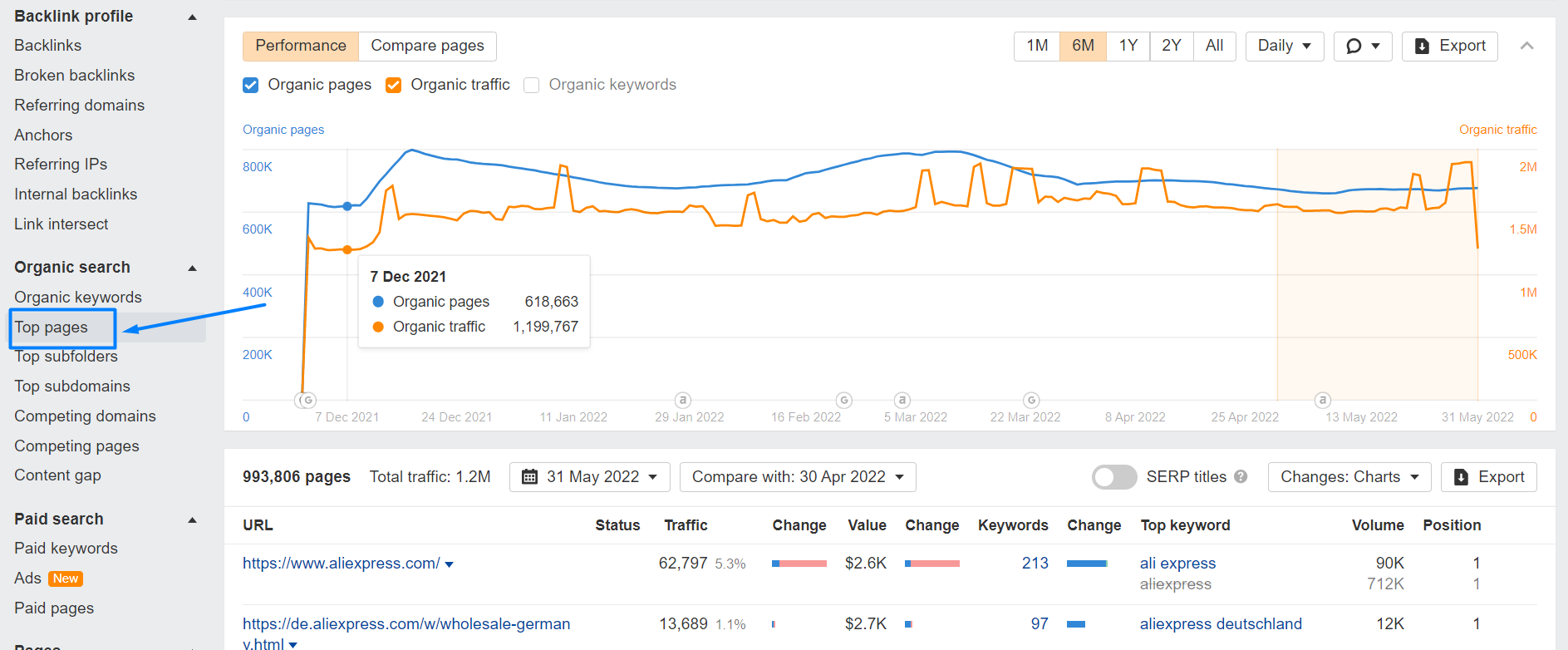Open Paid pages report
Viewport: 1568px width, 650px height.
tap(54, 608)
